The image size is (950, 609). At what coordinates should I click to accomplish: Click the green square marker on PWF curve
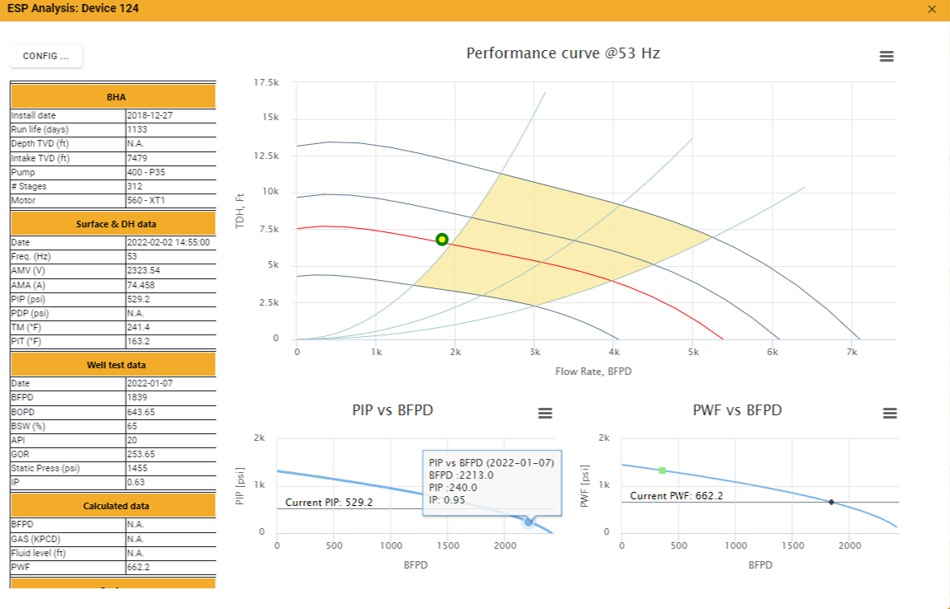click(662, 470)
